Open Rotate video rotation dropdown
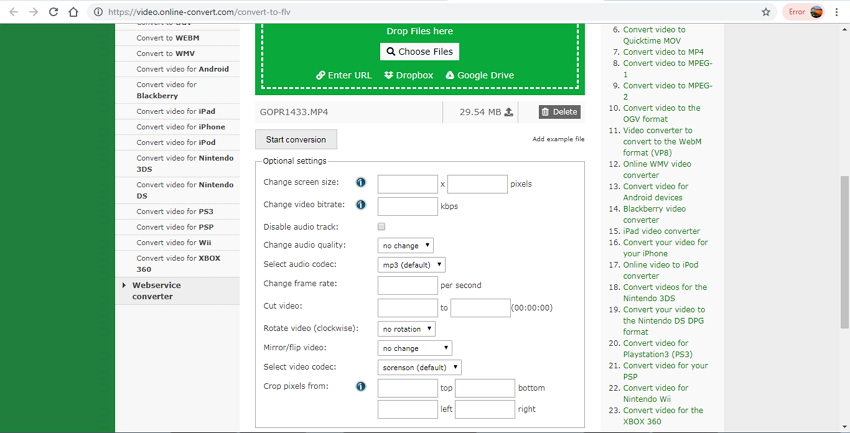This screenshot has width=850, height=433. 406,328
